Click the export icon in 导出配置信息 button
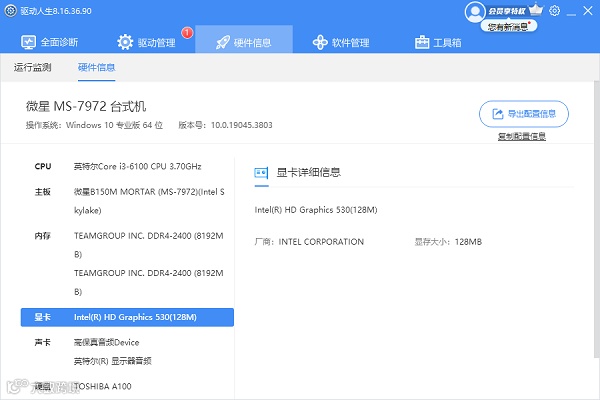 pos(497,114)
